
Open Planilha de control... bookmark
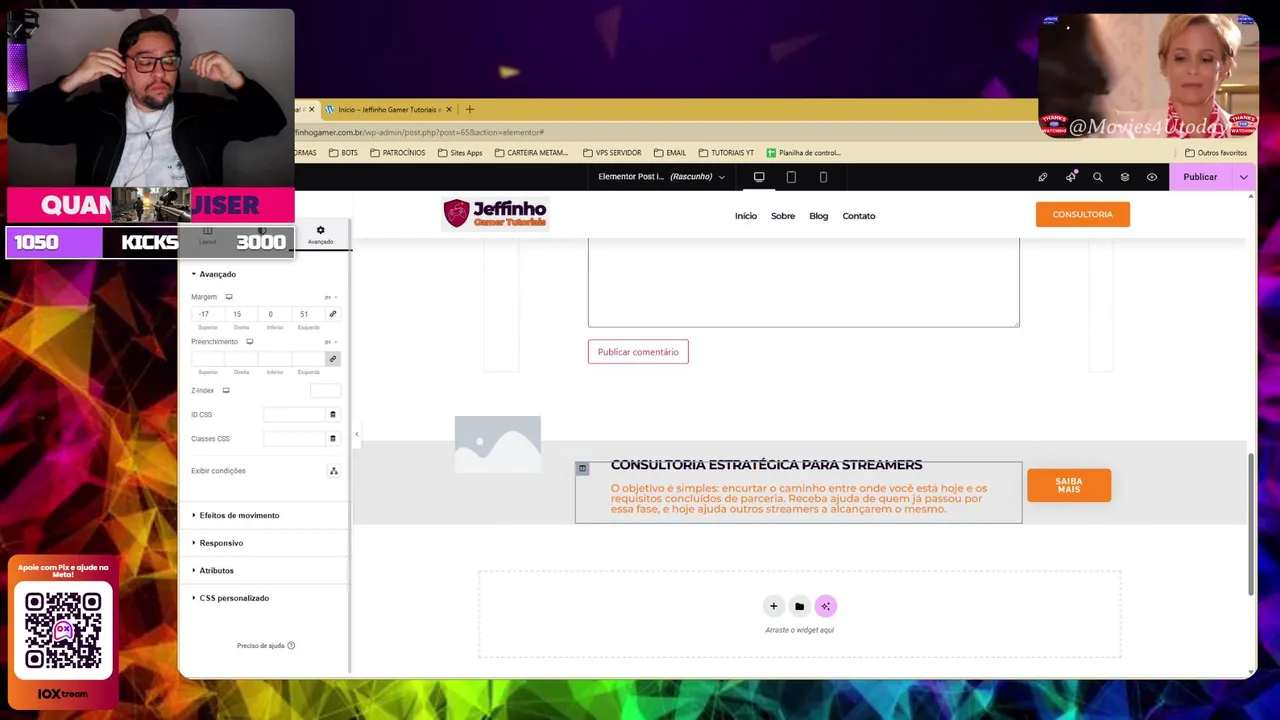pyautogui.click(x=803, y=153)
